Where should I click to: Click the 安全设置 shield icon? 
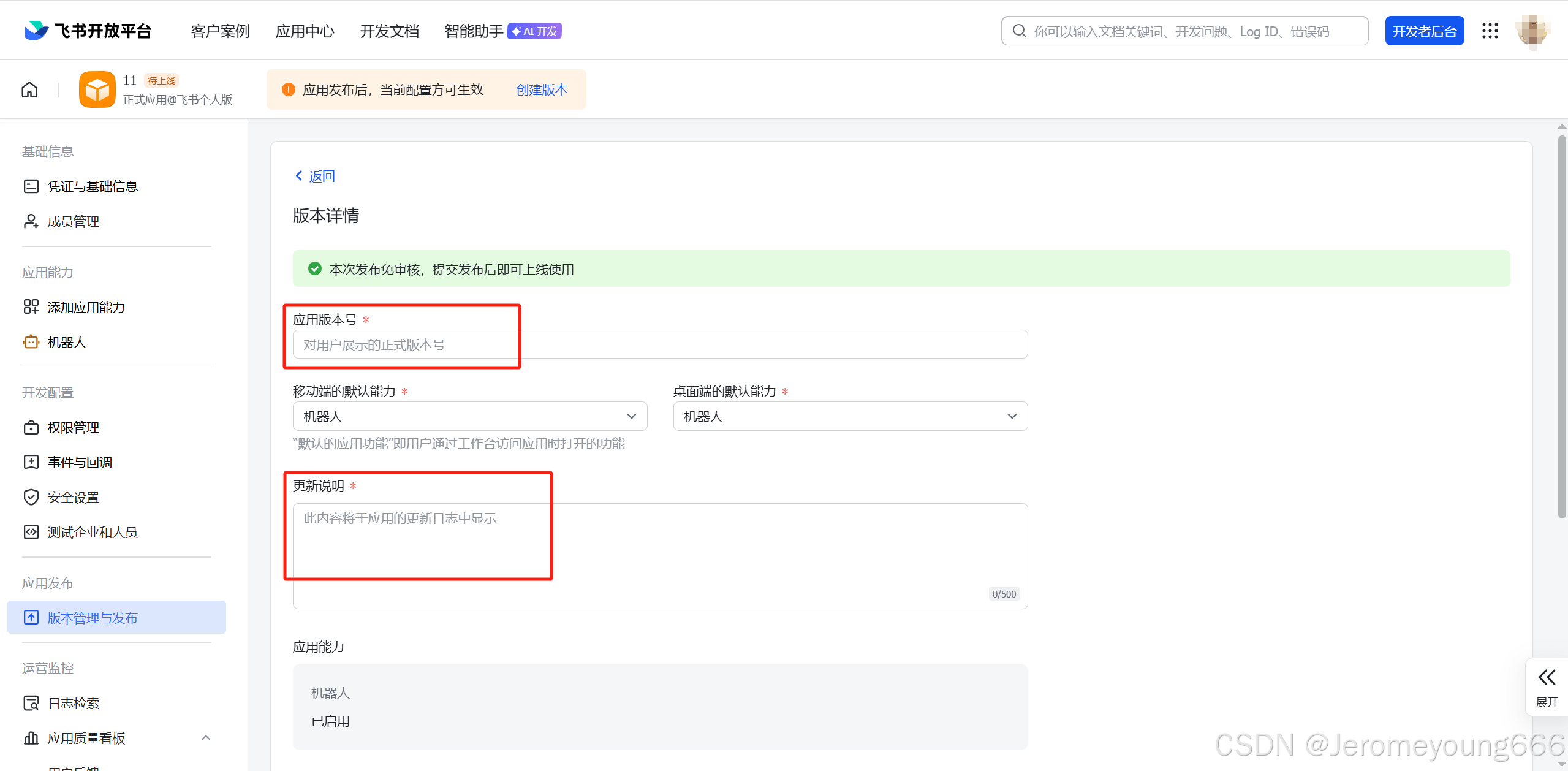(x=31, y=497)
